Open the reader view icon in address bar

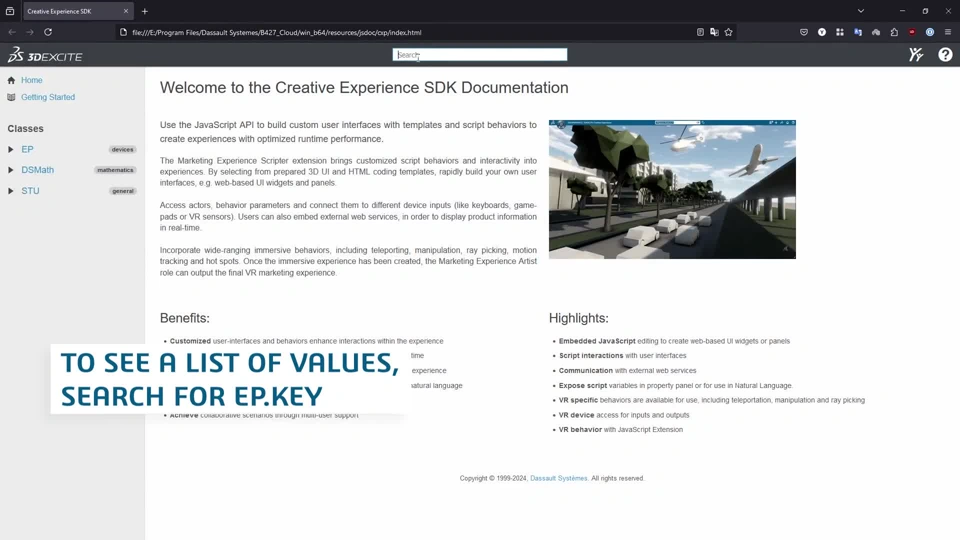(x=700, y=32)
